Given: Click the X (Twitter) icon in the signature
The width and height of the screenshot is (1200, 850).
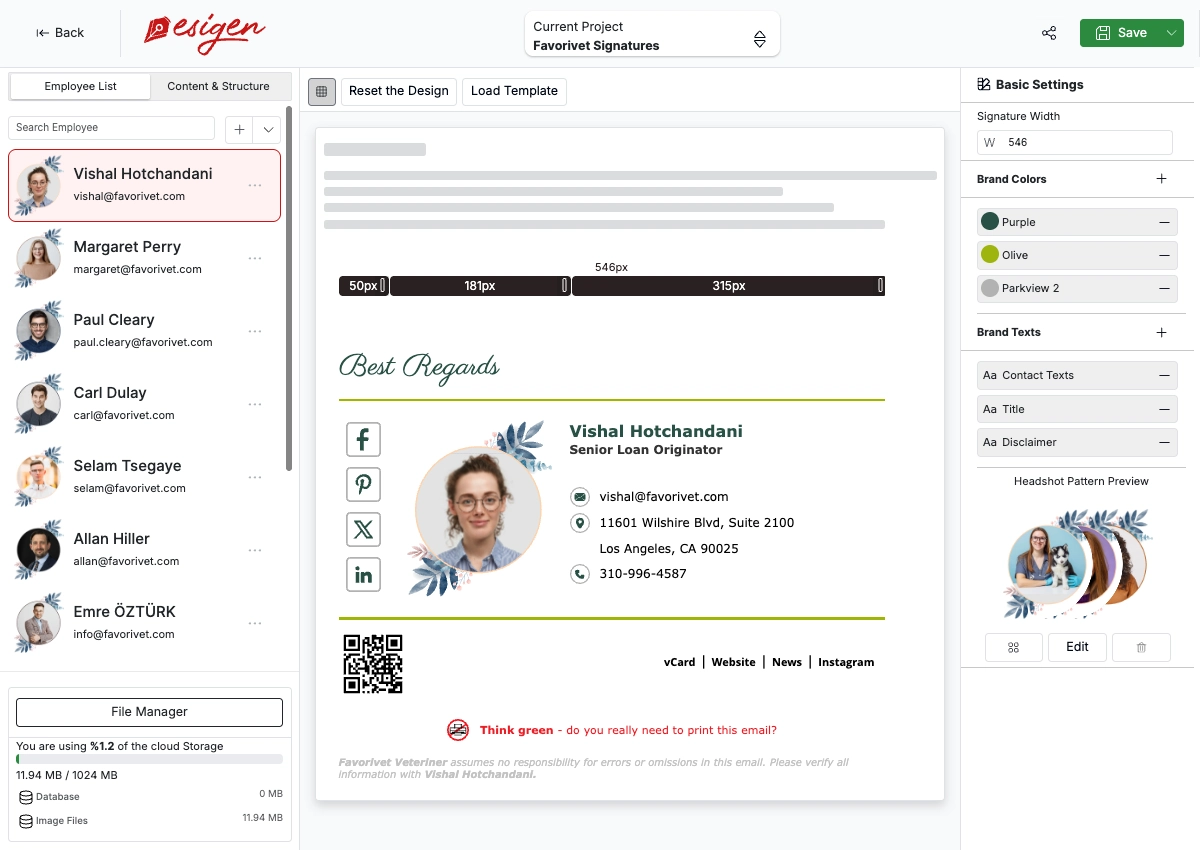Looking at the screenshot, I should click(363, 529).
